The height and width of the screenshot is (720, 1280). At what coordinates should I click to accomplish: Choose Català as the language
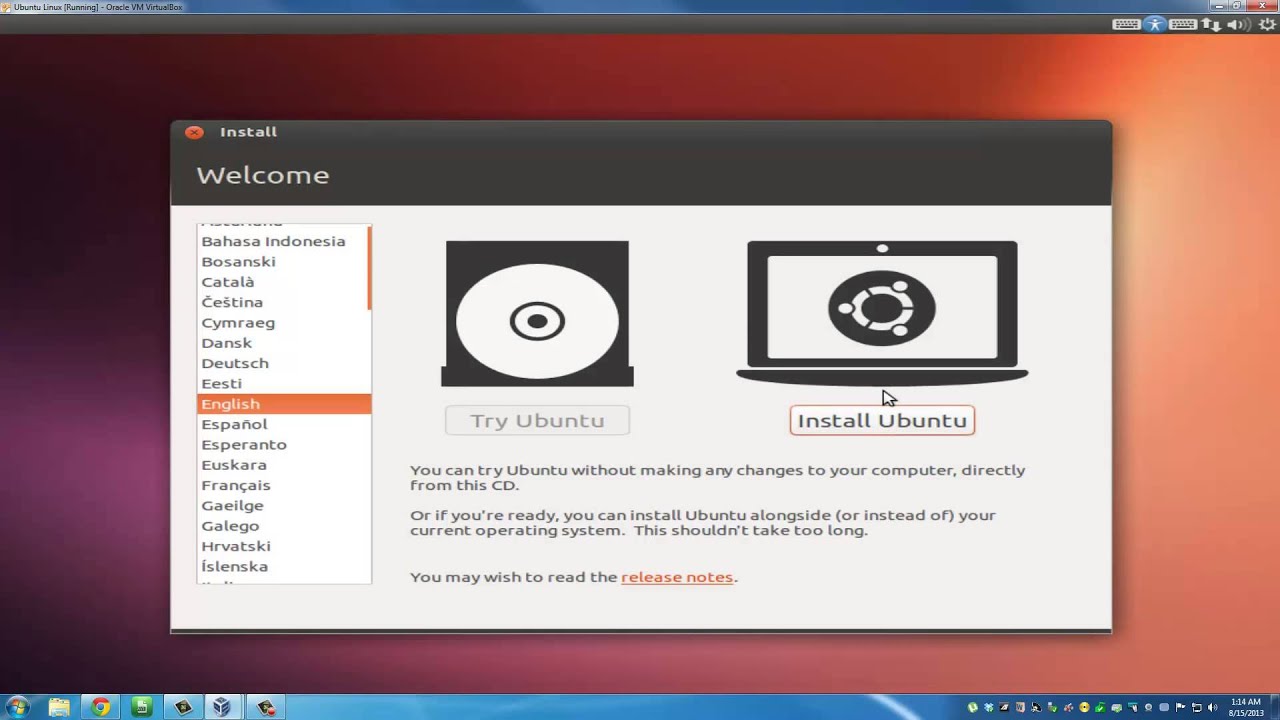[283, 282]
